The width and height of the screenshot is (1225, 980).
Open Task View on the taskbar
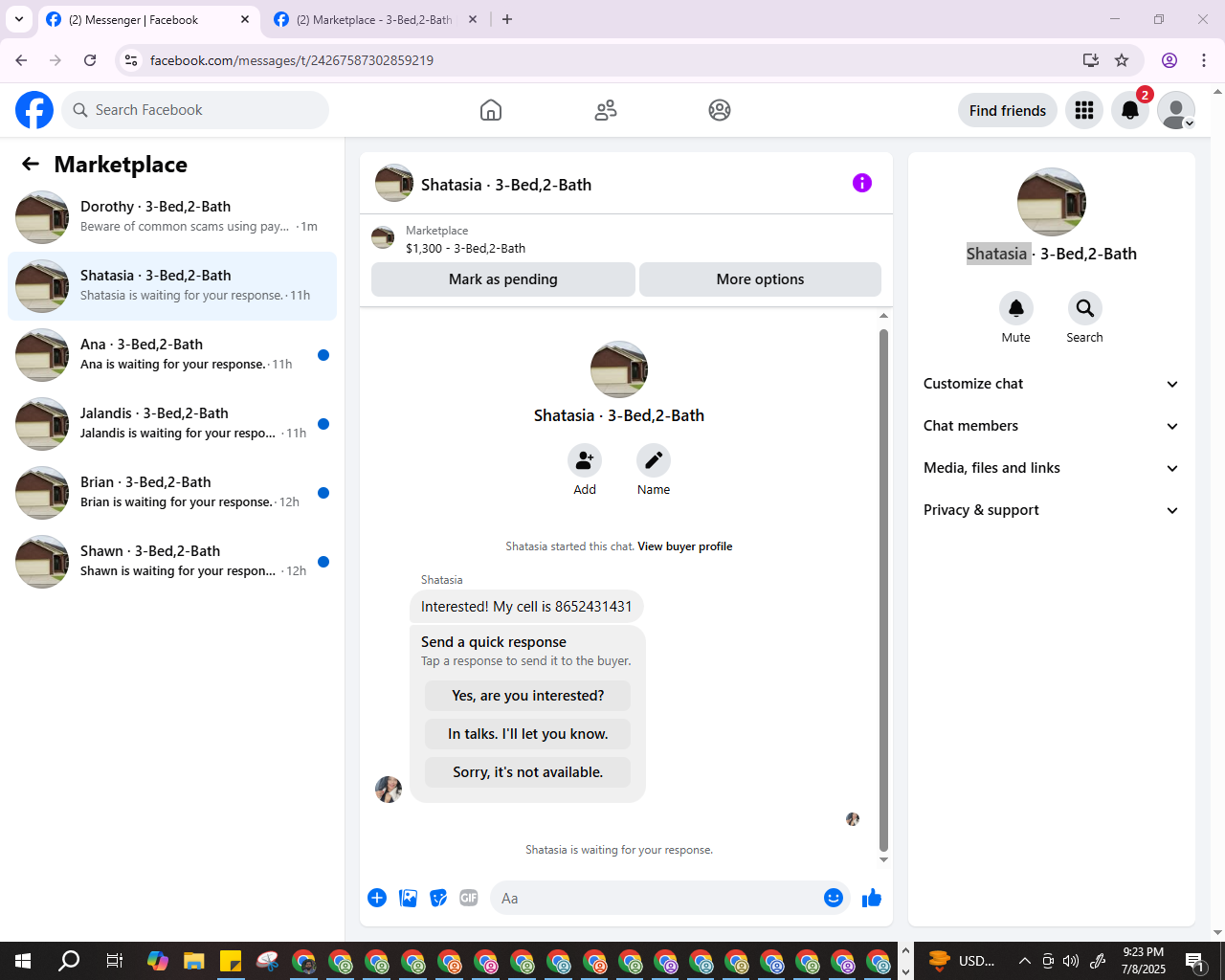tap(114, 961)
